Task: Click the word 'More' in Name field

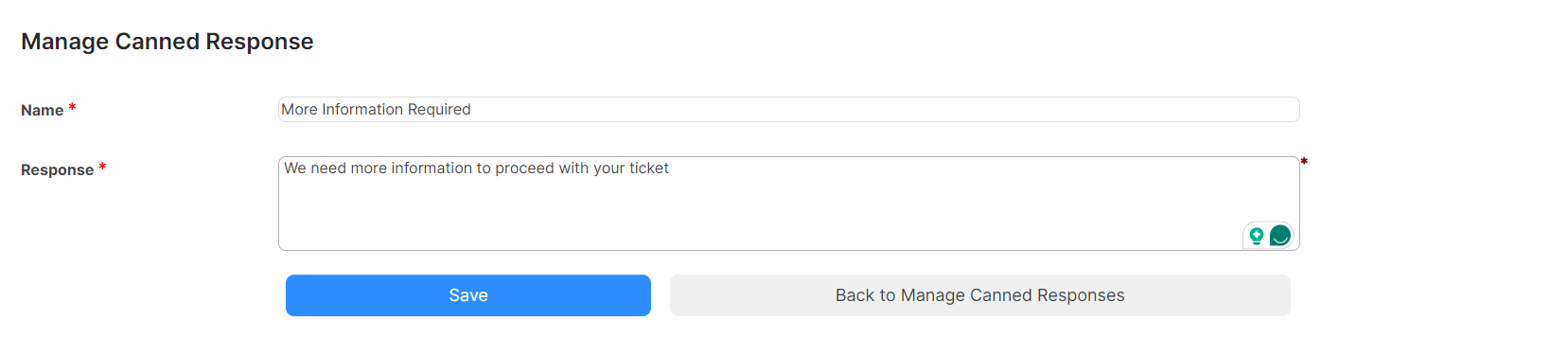Action: point(299,109)
